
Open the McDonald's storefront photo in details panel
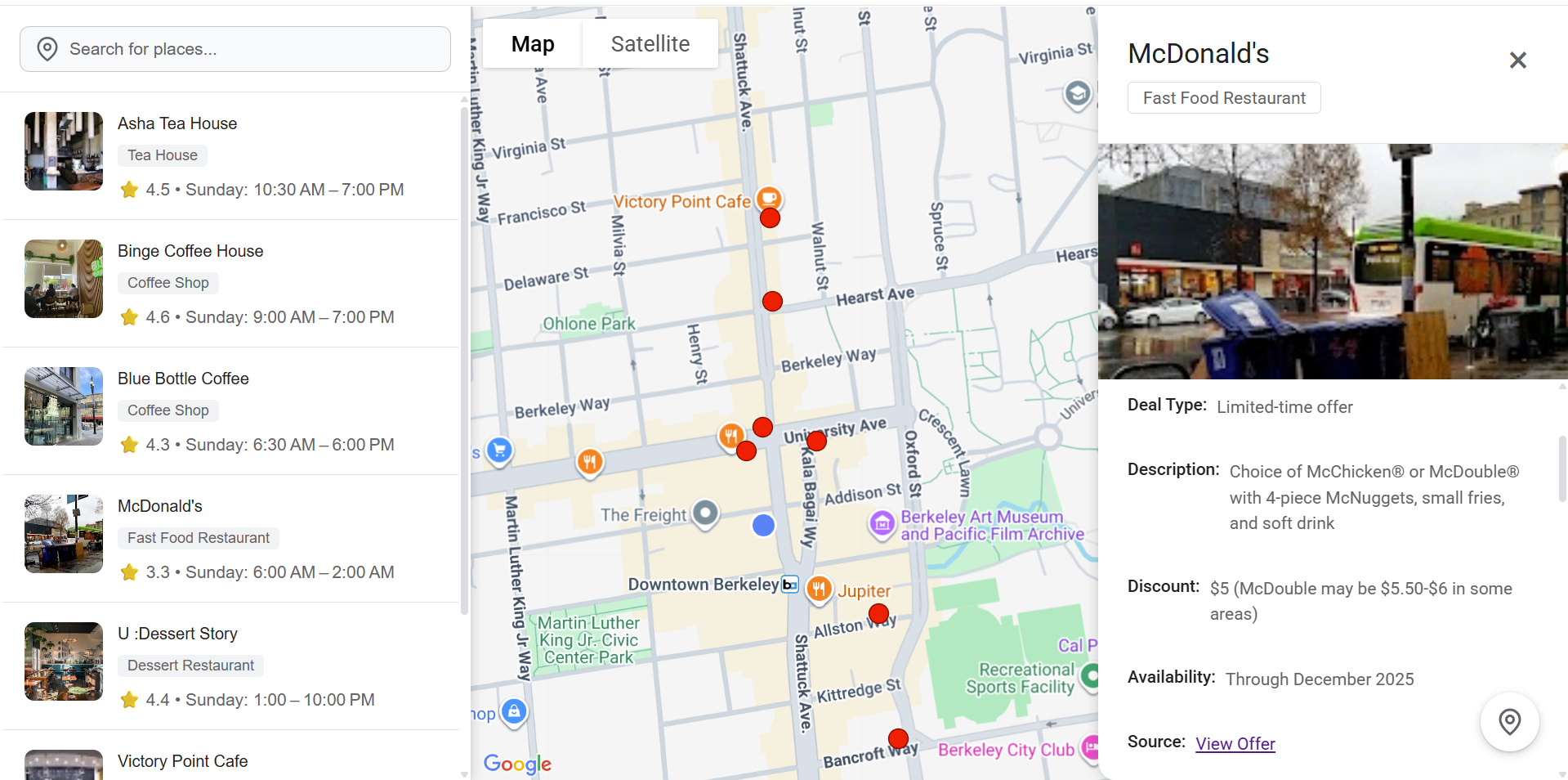pos(1333,262)
